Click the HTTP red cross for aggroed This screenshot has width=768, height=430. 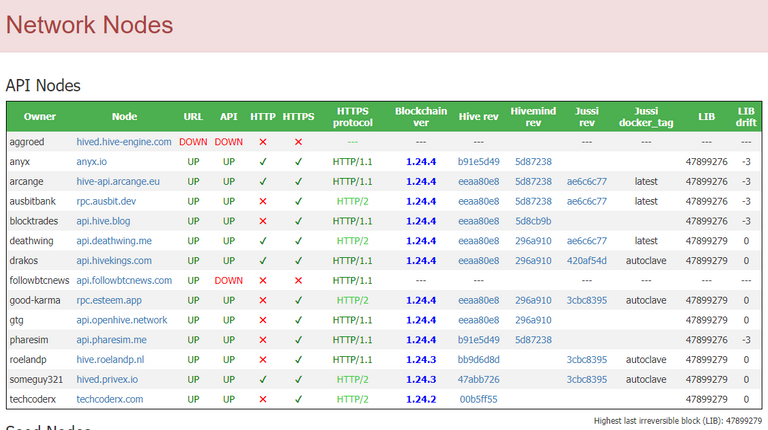pos(263,142)
